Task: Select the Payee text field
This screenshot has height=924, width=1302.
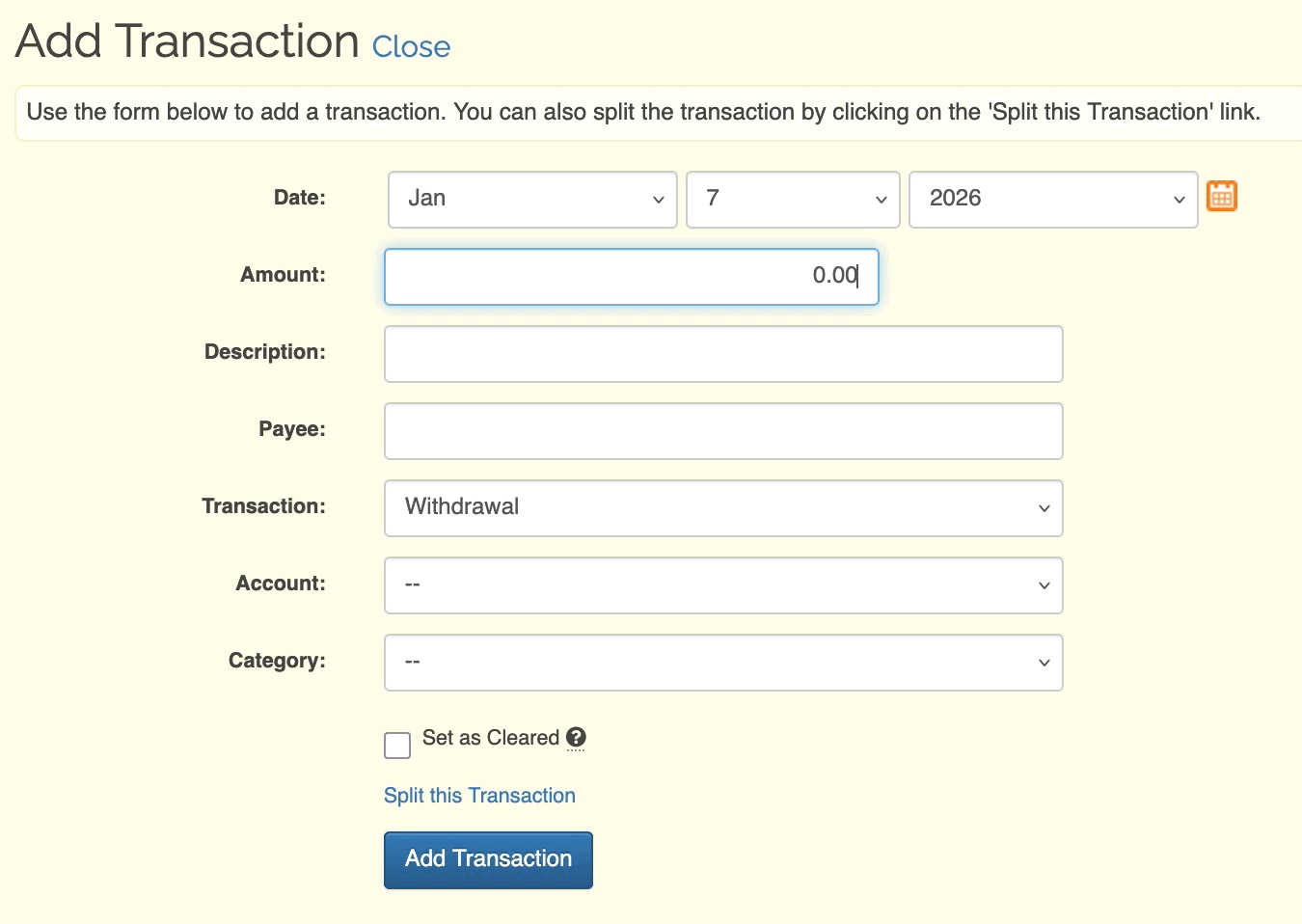Action: coord(723,431)
